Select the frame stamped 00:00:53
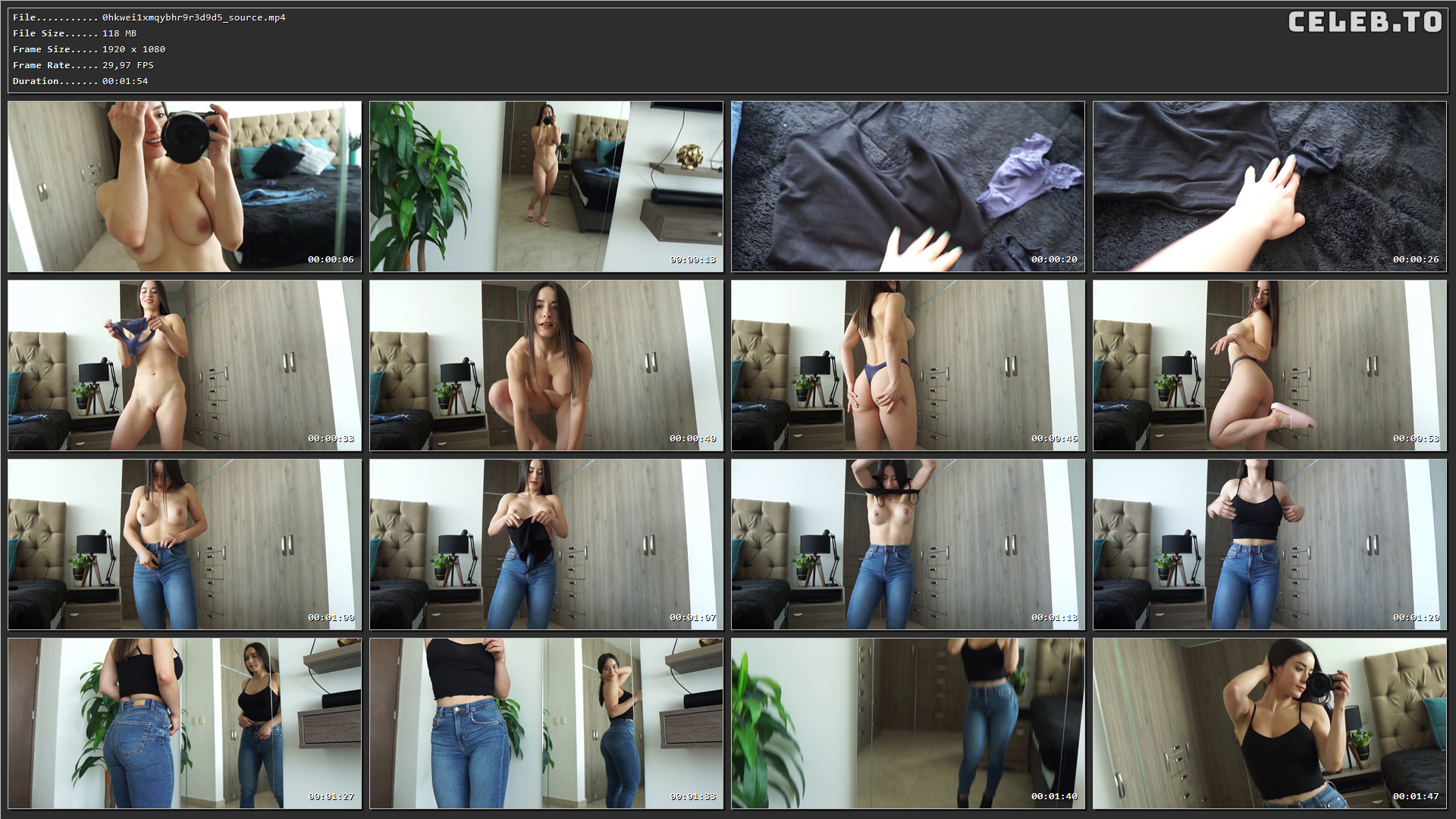1456x819 pixels. coord(1269,366)
